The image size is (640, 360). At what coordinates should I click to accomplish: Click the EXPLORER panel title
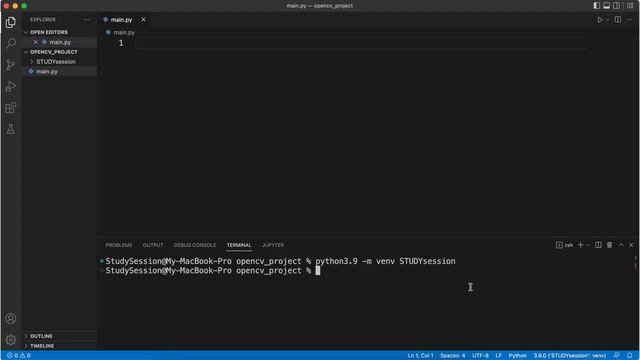tap(42, 20)
